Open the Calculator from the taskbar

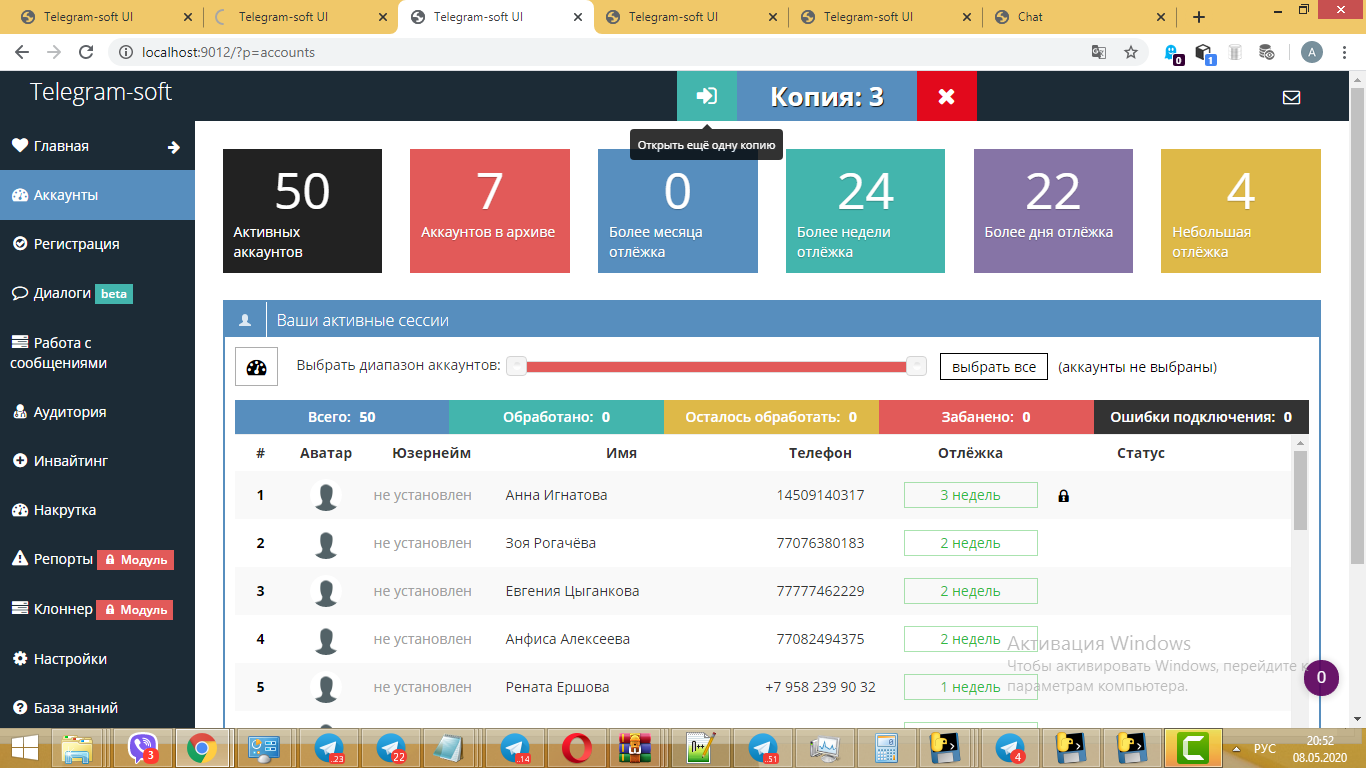[x=886, y=748]
